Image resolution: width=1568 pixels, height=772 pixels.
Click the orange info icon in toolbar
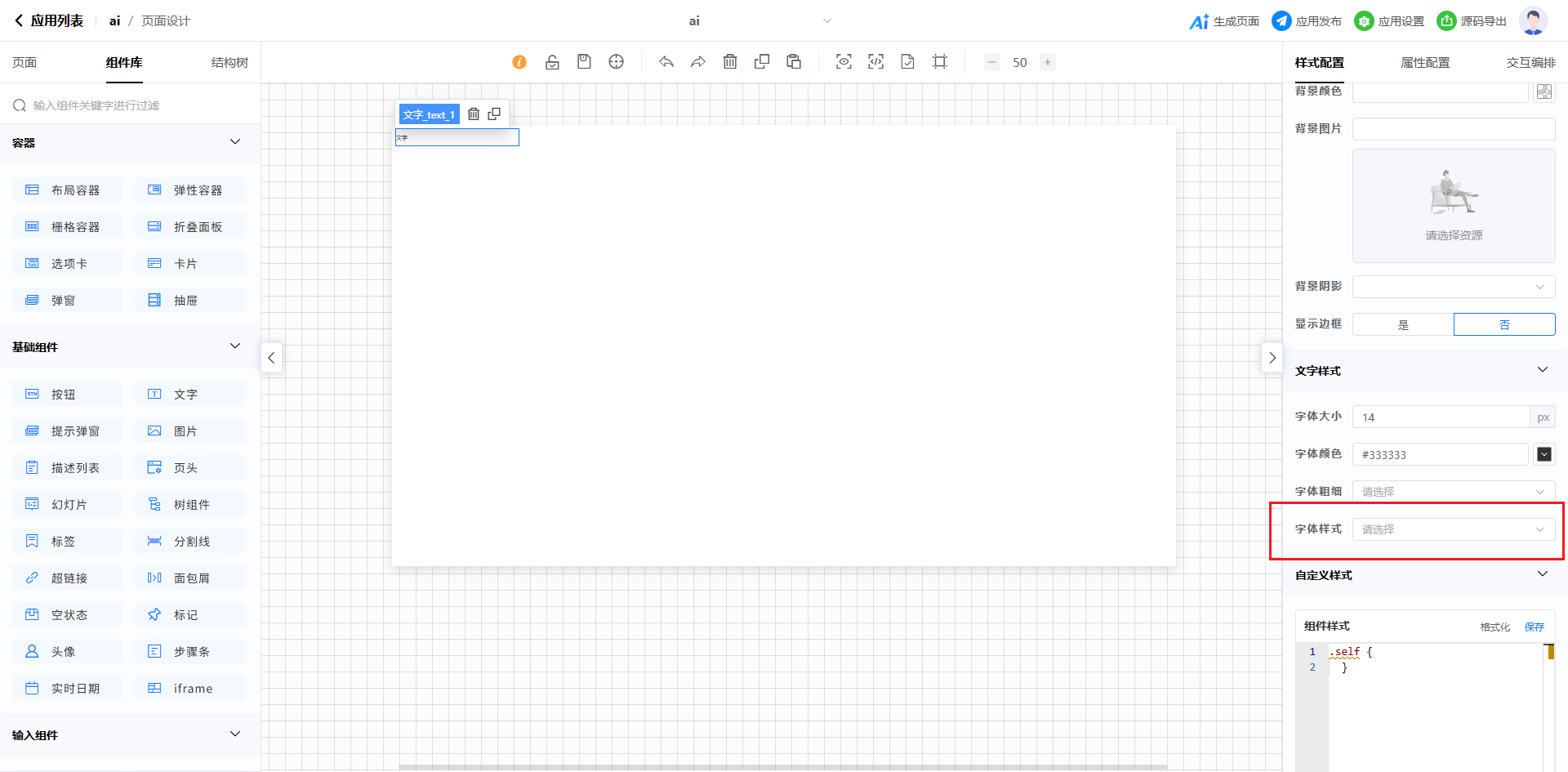519,62
